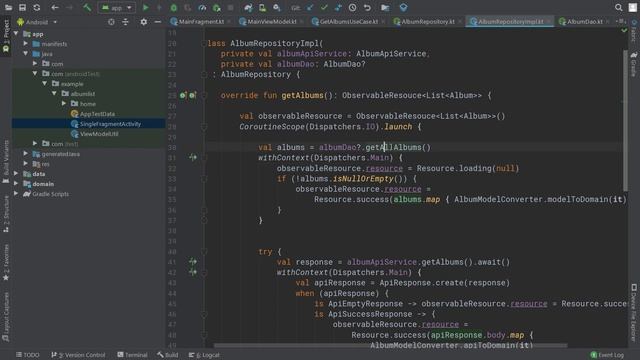Screen dimensions: 640x360
Task: Select SingleFragmentActivity in the project tree
Action: 106,124
